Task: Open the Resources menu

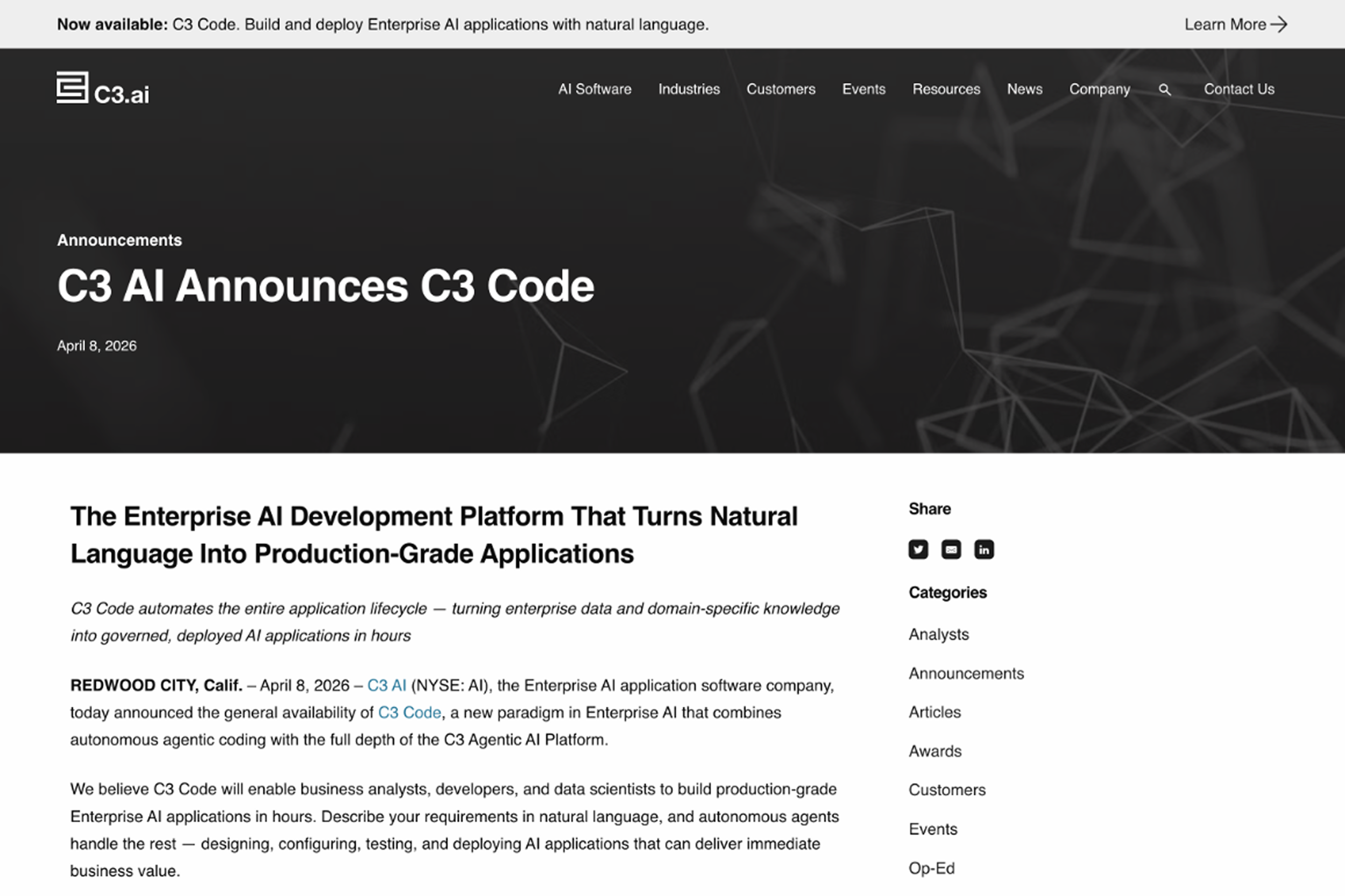Action: 946,89
